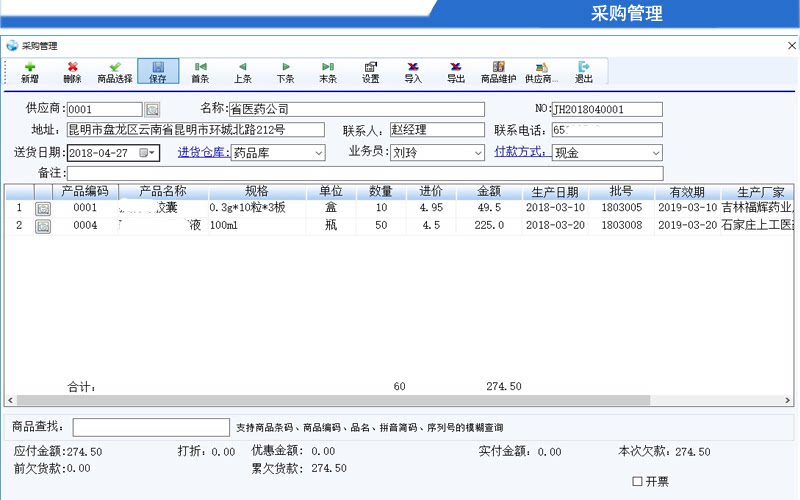Click row 1 product lookup icon
The image size is (800, 500).
pyautogui.click(x=43, y=208)
